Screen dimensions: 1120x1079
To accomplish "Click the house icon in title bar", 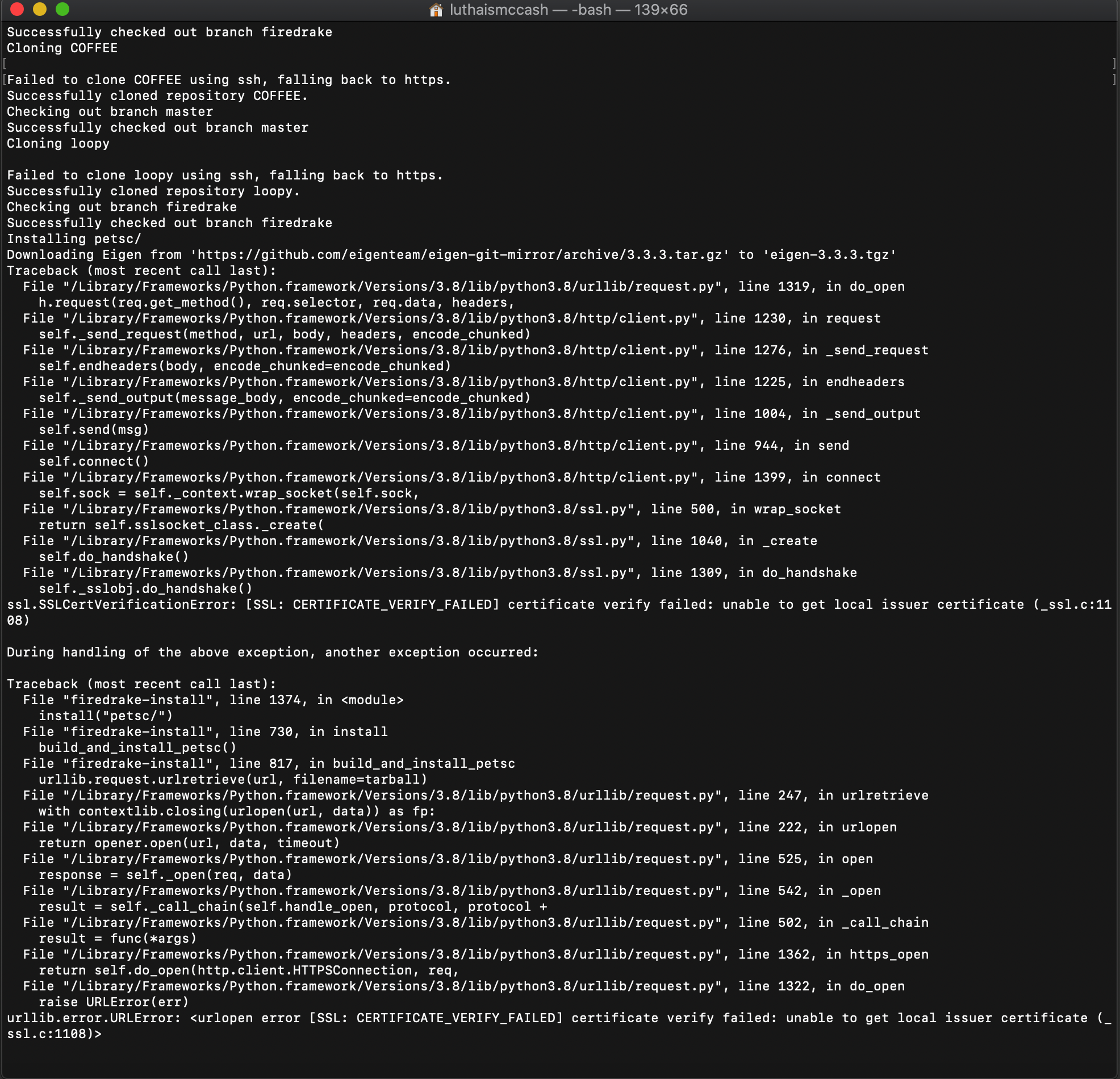I will pyautogui.click(x=437, y=10).
